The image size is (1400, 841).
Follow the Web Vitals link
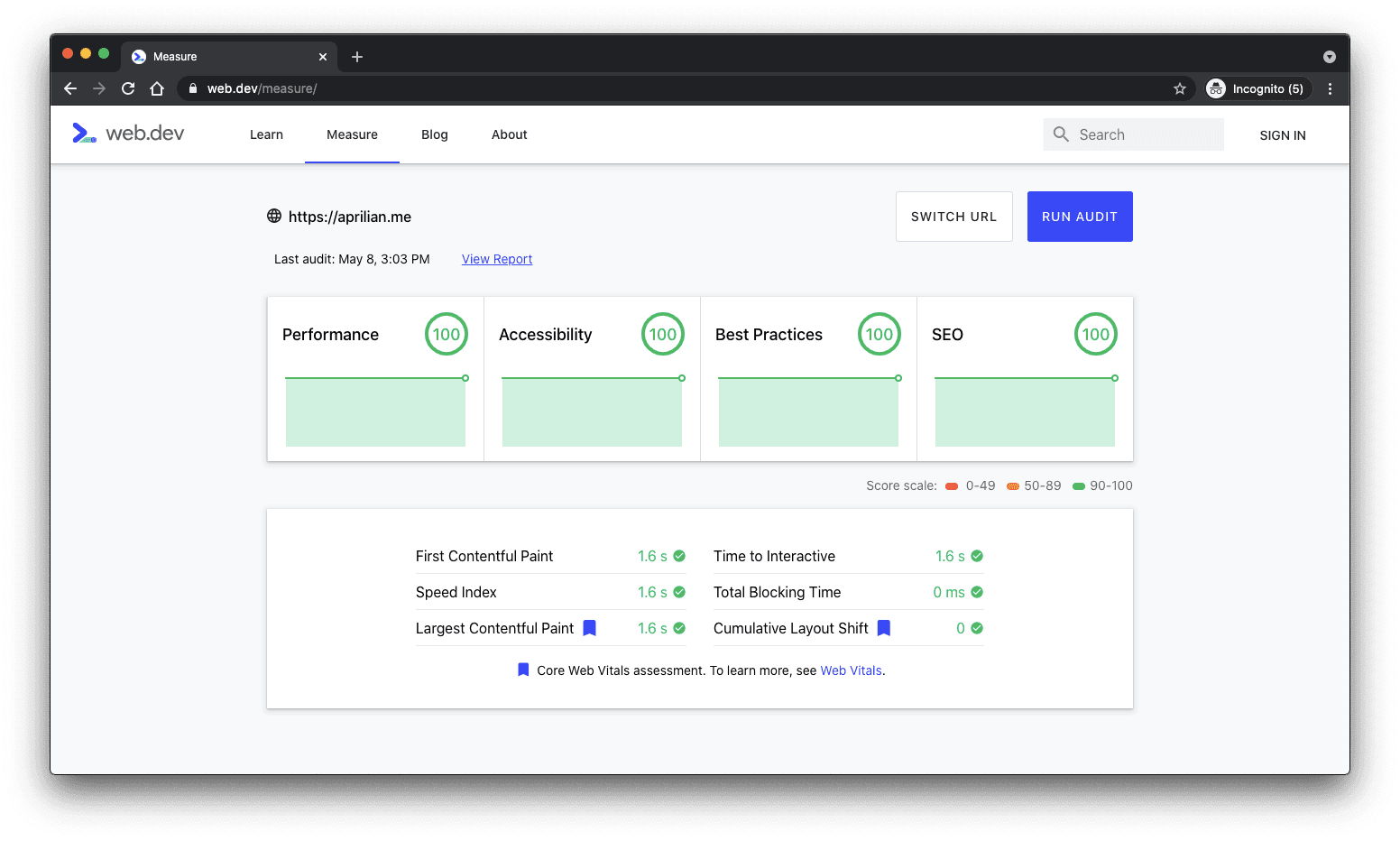[x=852, y=670]
